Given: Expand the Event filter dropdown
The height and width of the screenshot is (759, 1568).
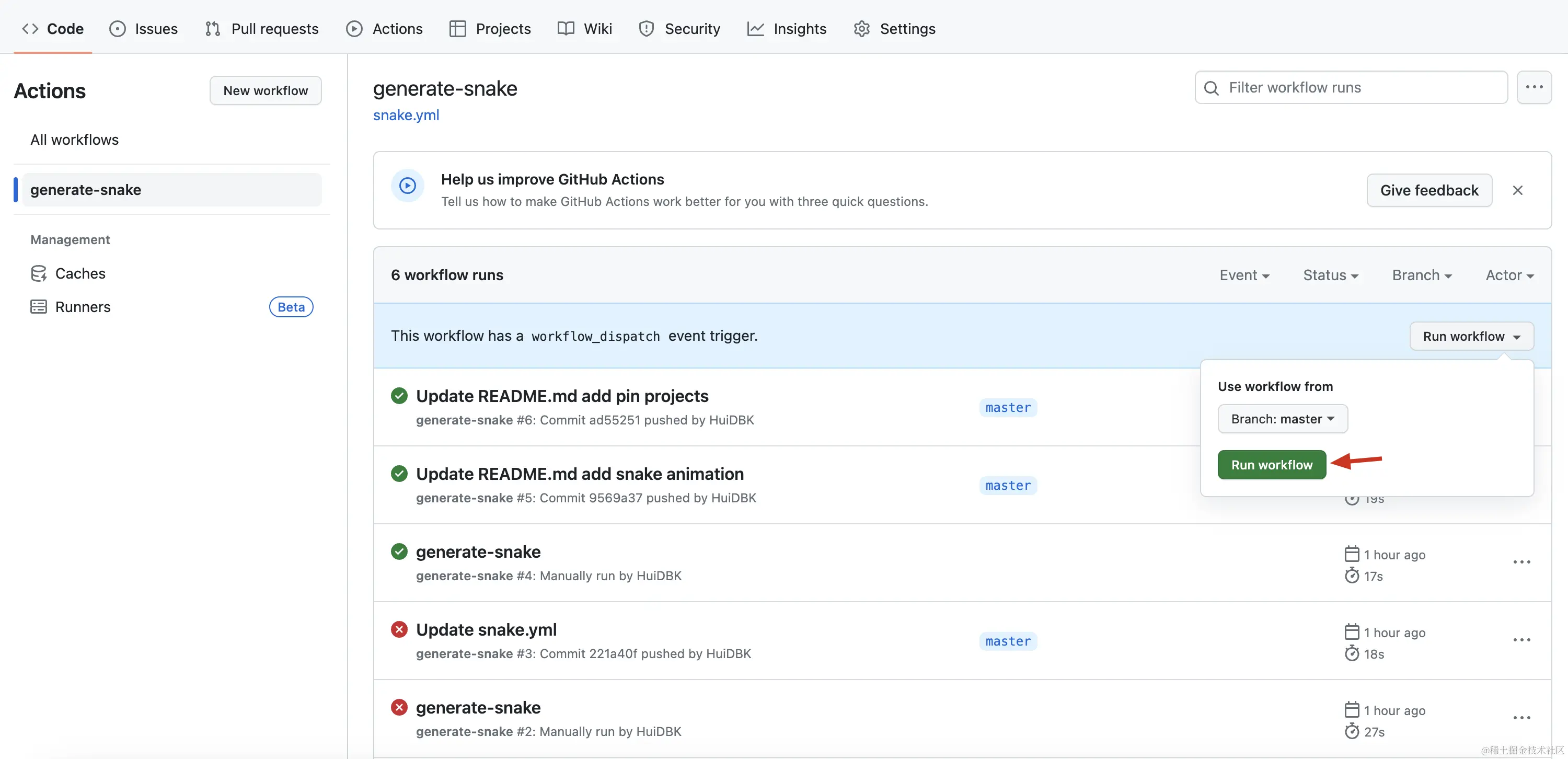Looking at the screenshot, I should click(x=1244, y=275).
